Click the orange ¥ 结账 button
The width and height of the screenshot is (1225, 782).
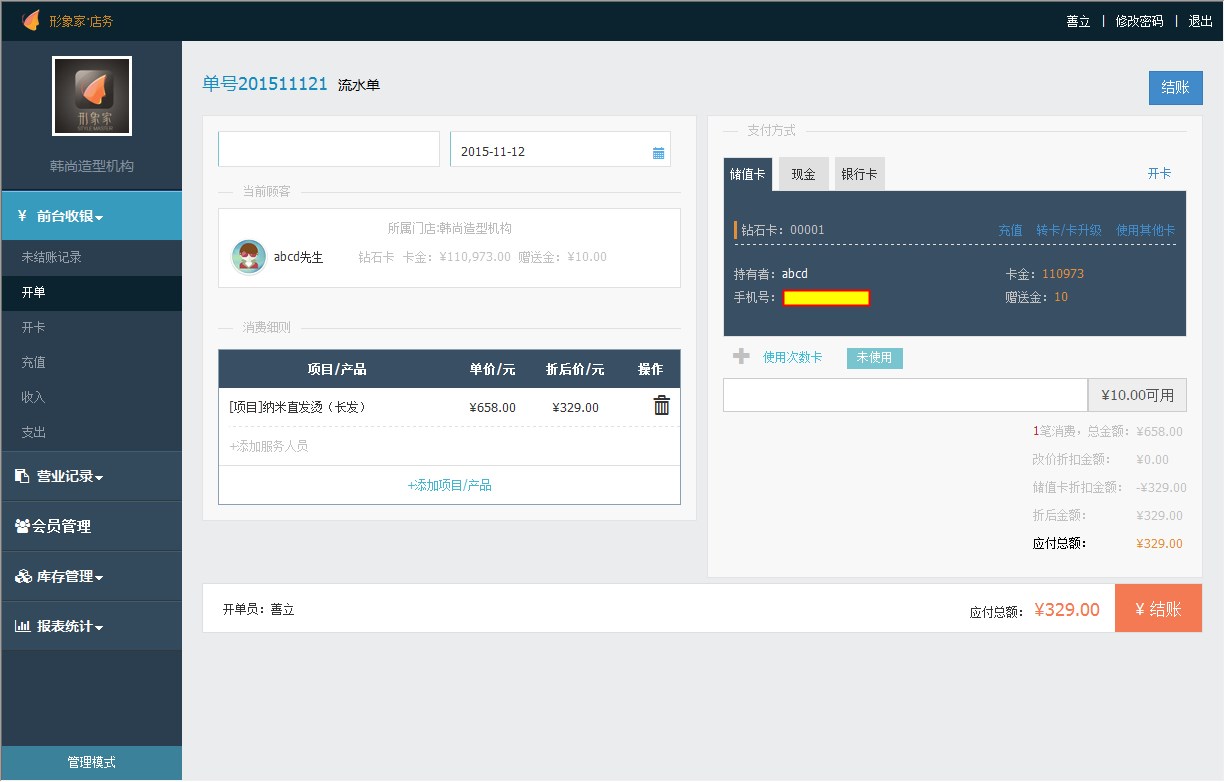[x=1158, y=609]
